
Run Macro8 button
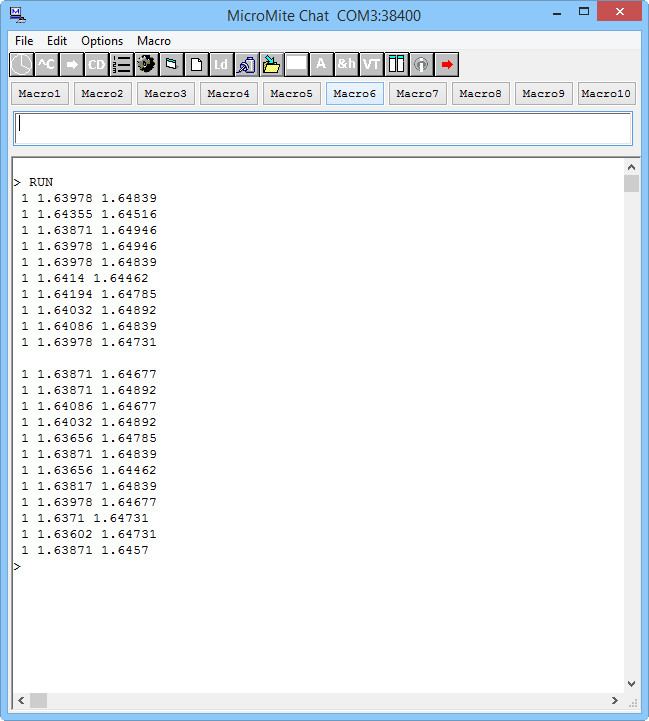click(481, 94)
